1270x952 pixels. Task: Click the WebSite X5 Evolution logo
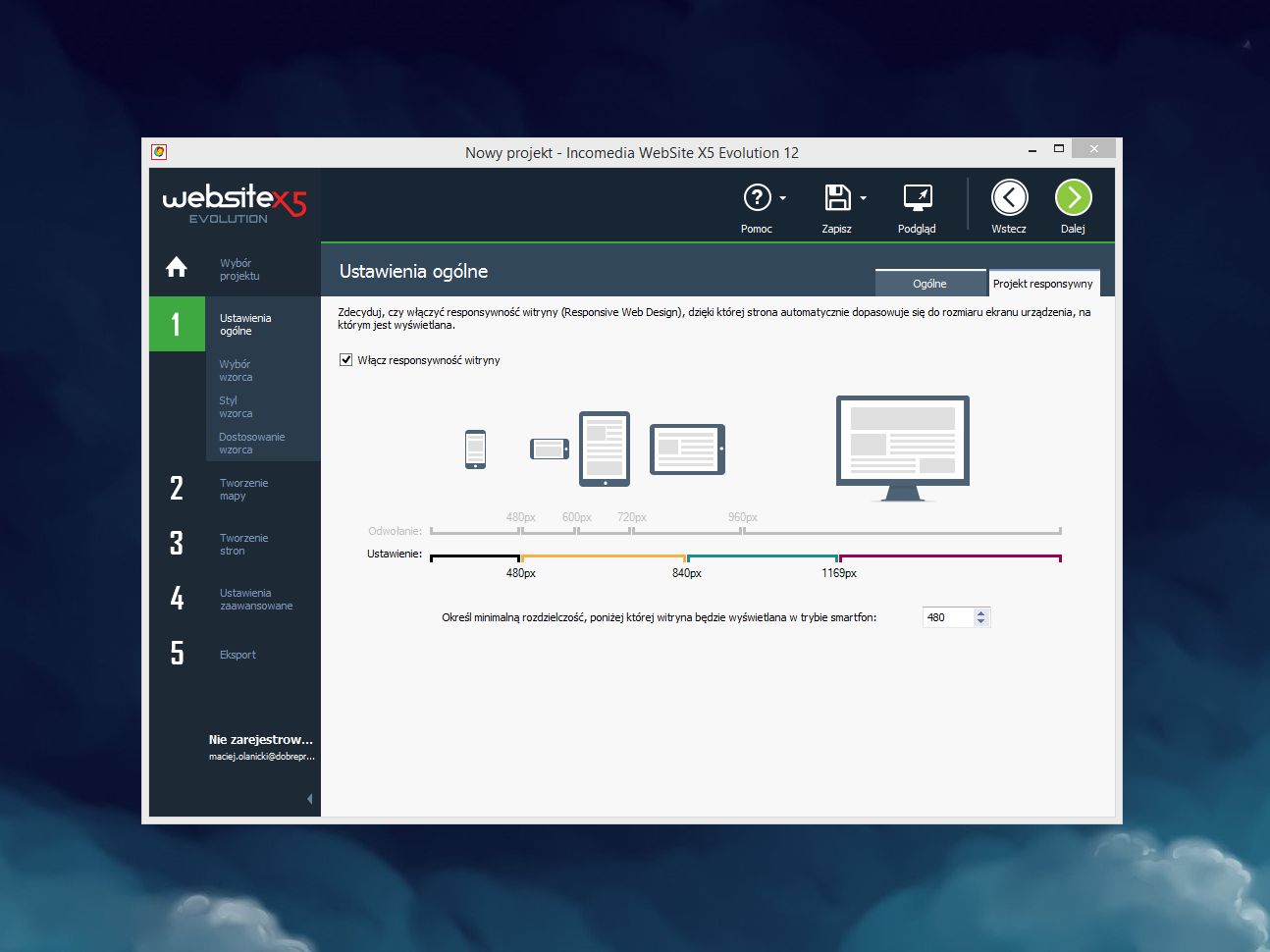click(235, 203)
